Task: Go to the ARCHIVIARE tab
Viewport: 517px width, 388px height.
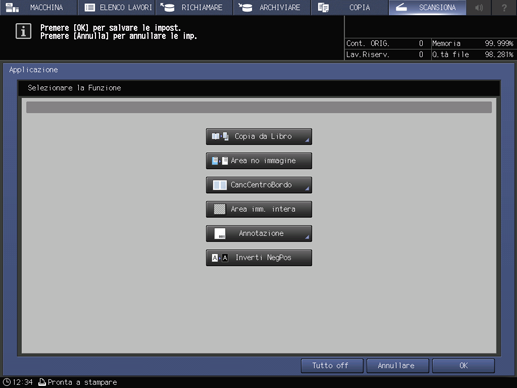Action: [x=272, y=7]
